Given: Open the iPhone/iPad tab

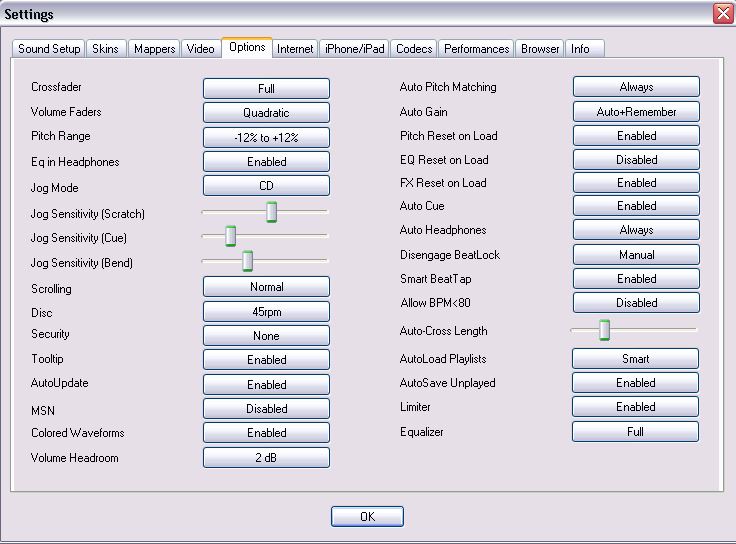Looking at the screenshot, I should (x=355, y=48).
